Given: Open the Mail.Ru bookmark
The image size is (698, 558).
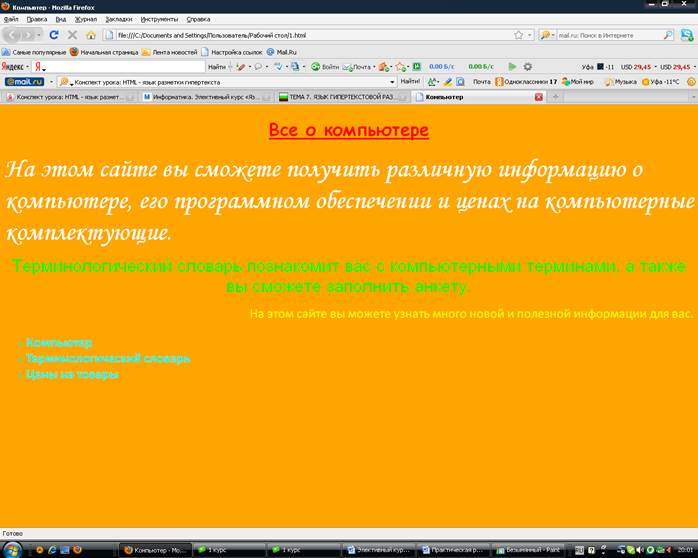Looking at the screenshot, I should pyautogui.click(x=282, y=52).
